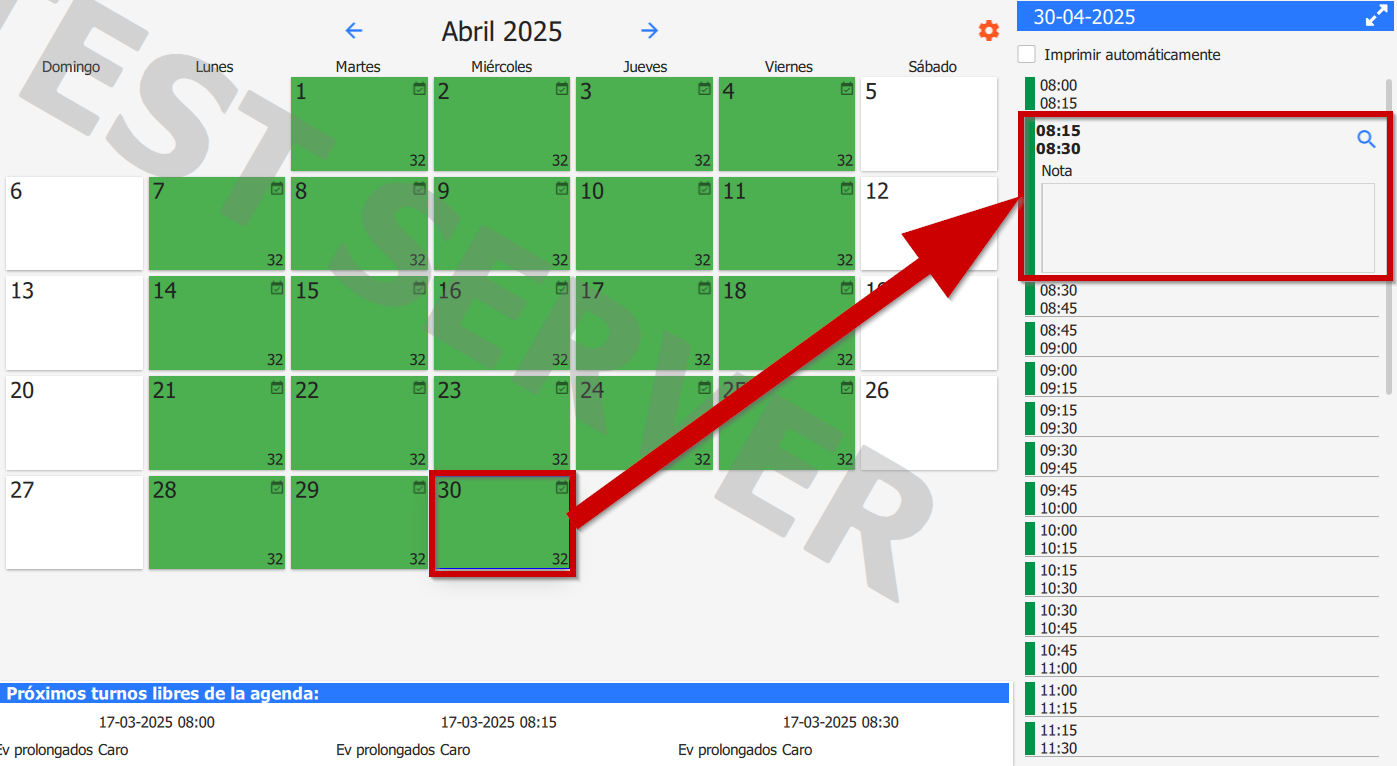
Task: Select Saturday 5 in the calendar
Action: [x=929, y=124]
